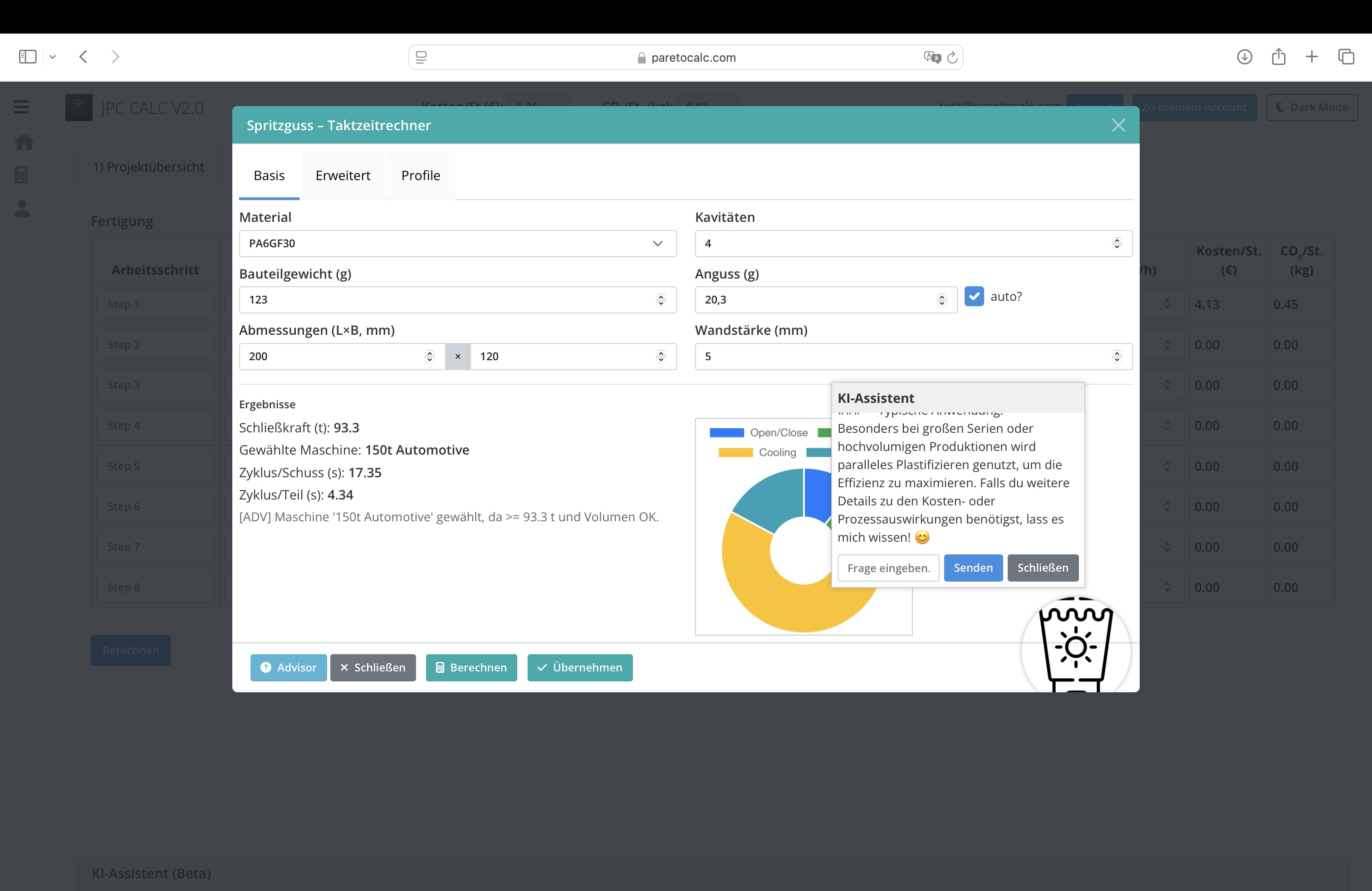The image size is (1372, 891).
Task: Click the Wandstärke stepper arrows
Action: (1117, 356)
